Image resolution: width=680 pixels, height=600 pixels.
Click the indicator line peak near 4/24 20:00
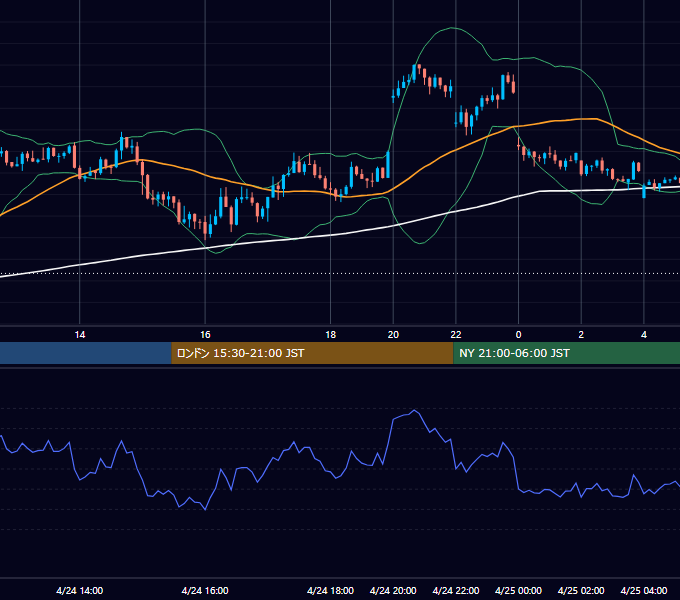tap(415, 410)
